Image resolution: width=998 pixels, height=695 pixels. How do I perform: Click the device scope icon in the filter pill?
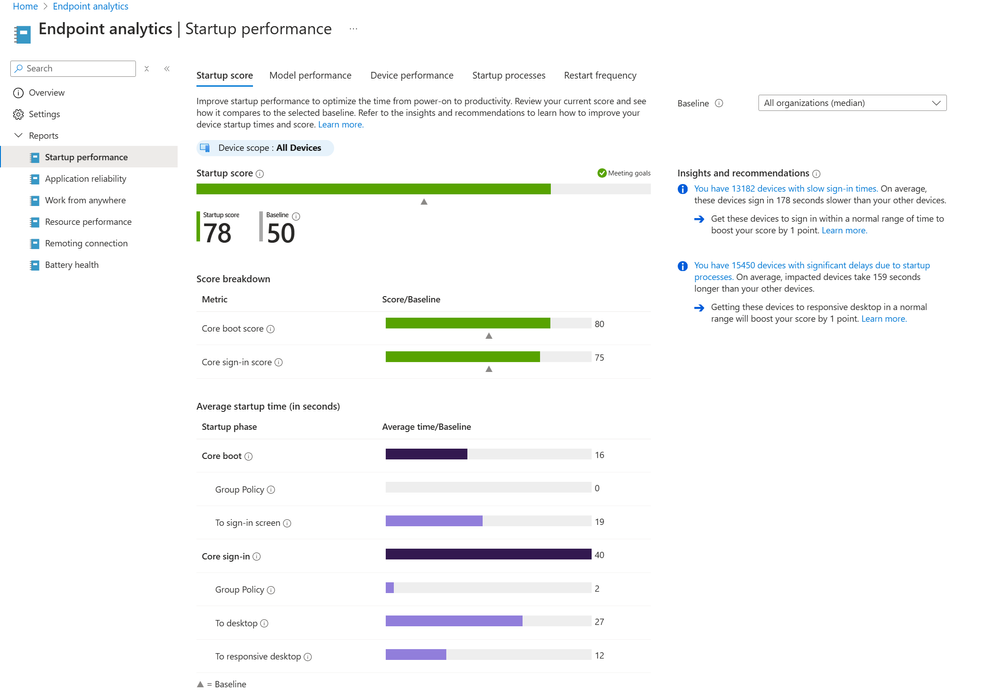tap(205, 148)
